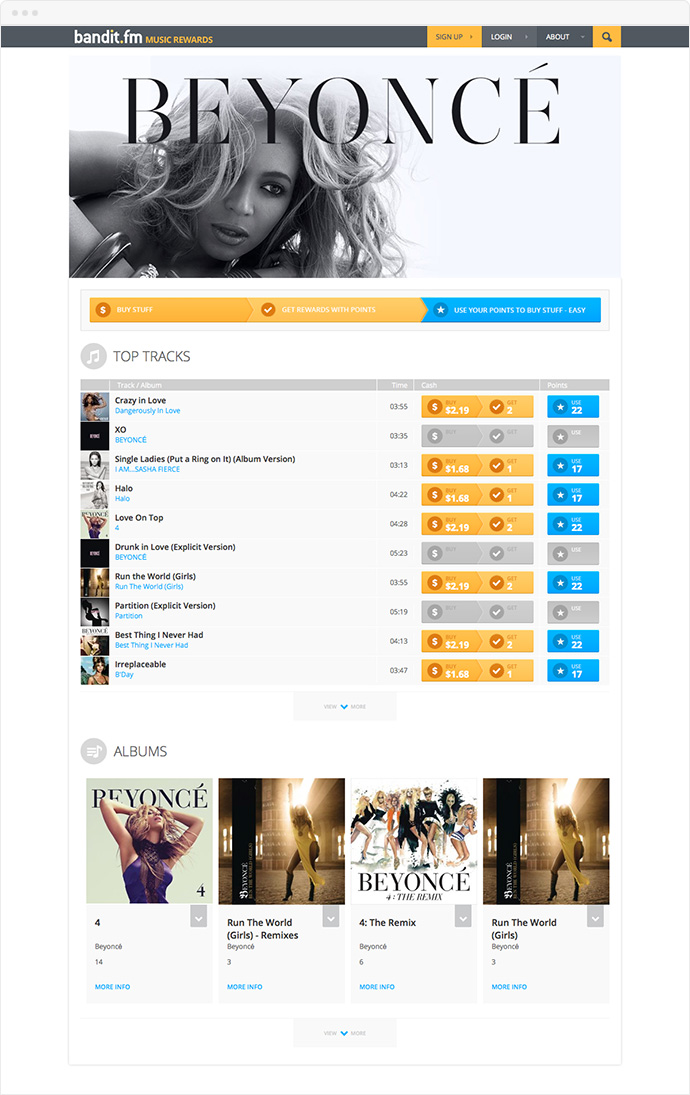Open the Login menu item

tap(509, 37)
